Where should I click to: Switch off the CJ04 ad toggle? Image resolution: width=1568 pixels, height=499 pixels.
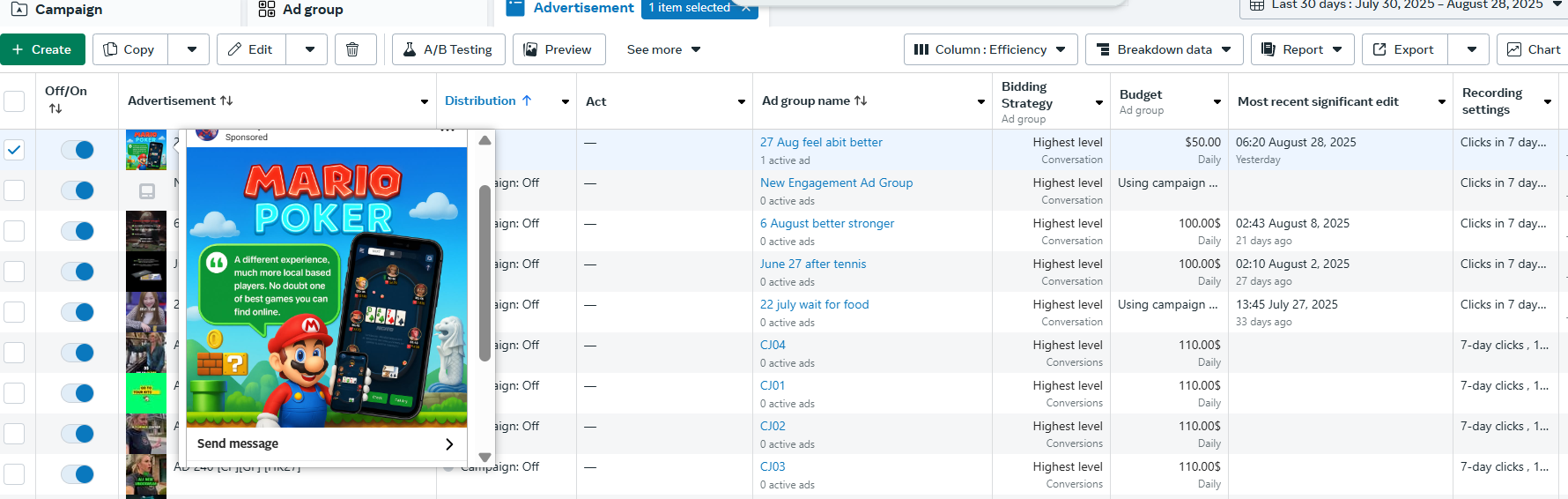[x=78, y=353]
